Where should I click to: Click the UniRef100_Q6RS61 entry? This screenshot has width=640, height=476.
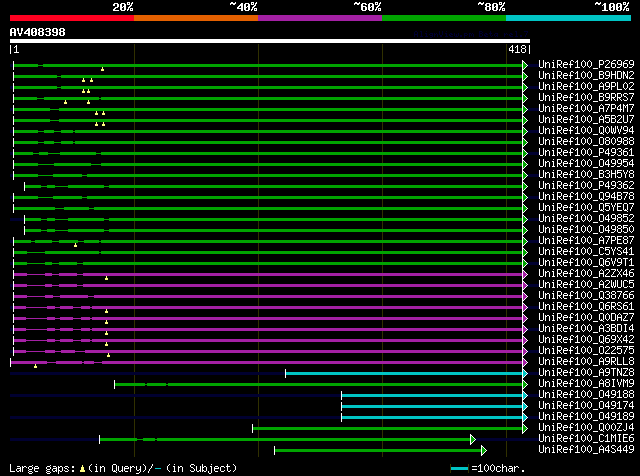coord(586,307)
